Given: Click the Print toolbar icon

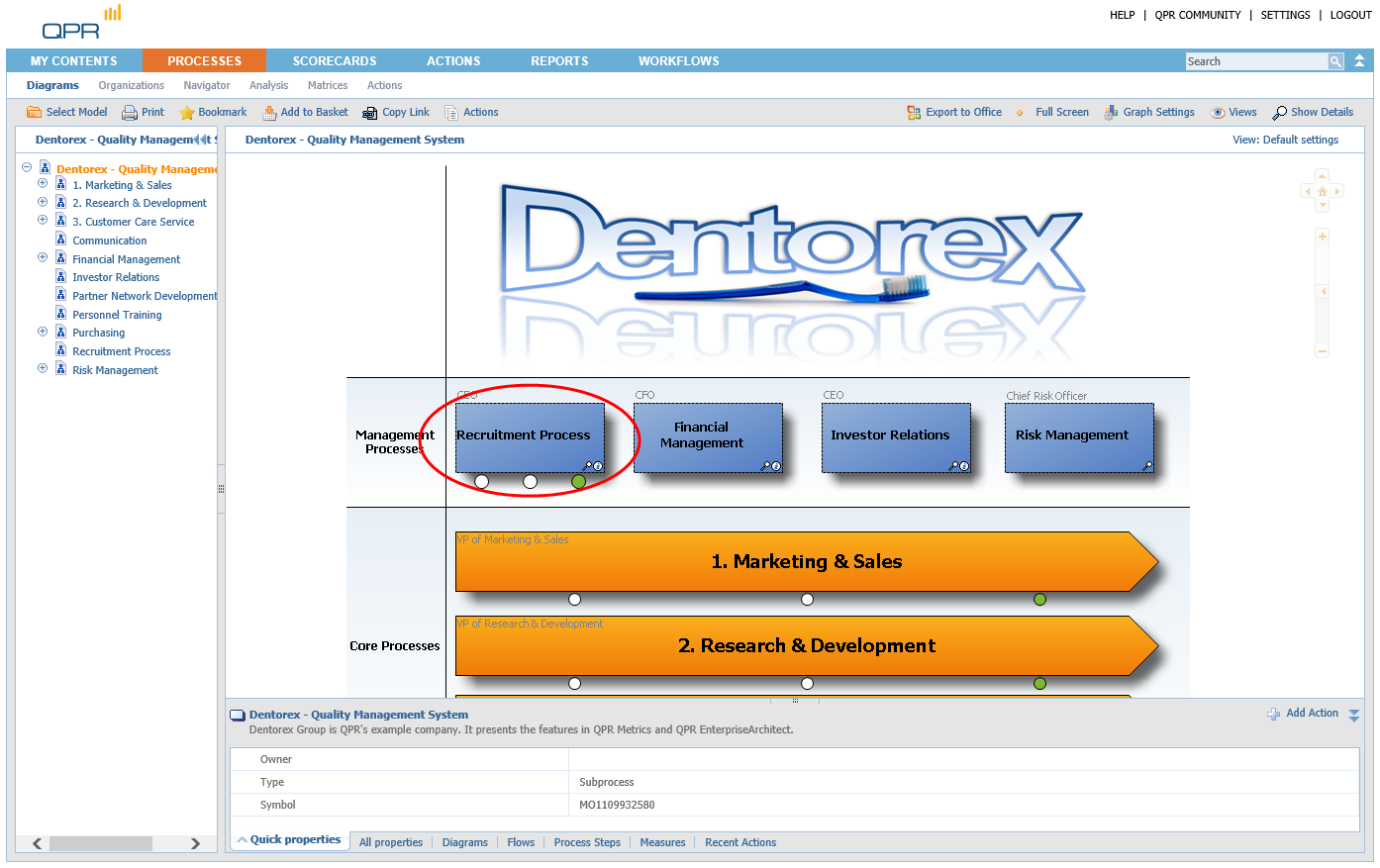Looking at the screenshot, I should coord(130,113).
